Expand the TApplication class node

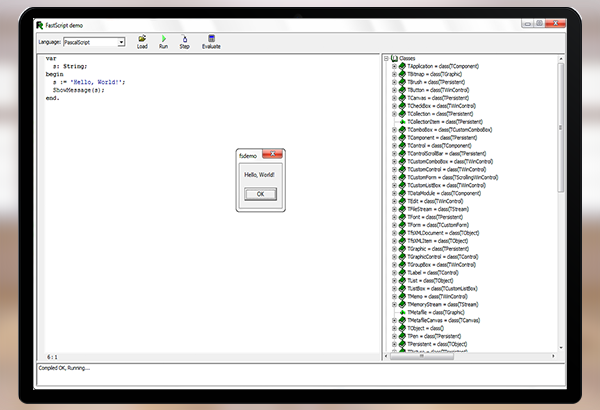(x=394, y=65)
